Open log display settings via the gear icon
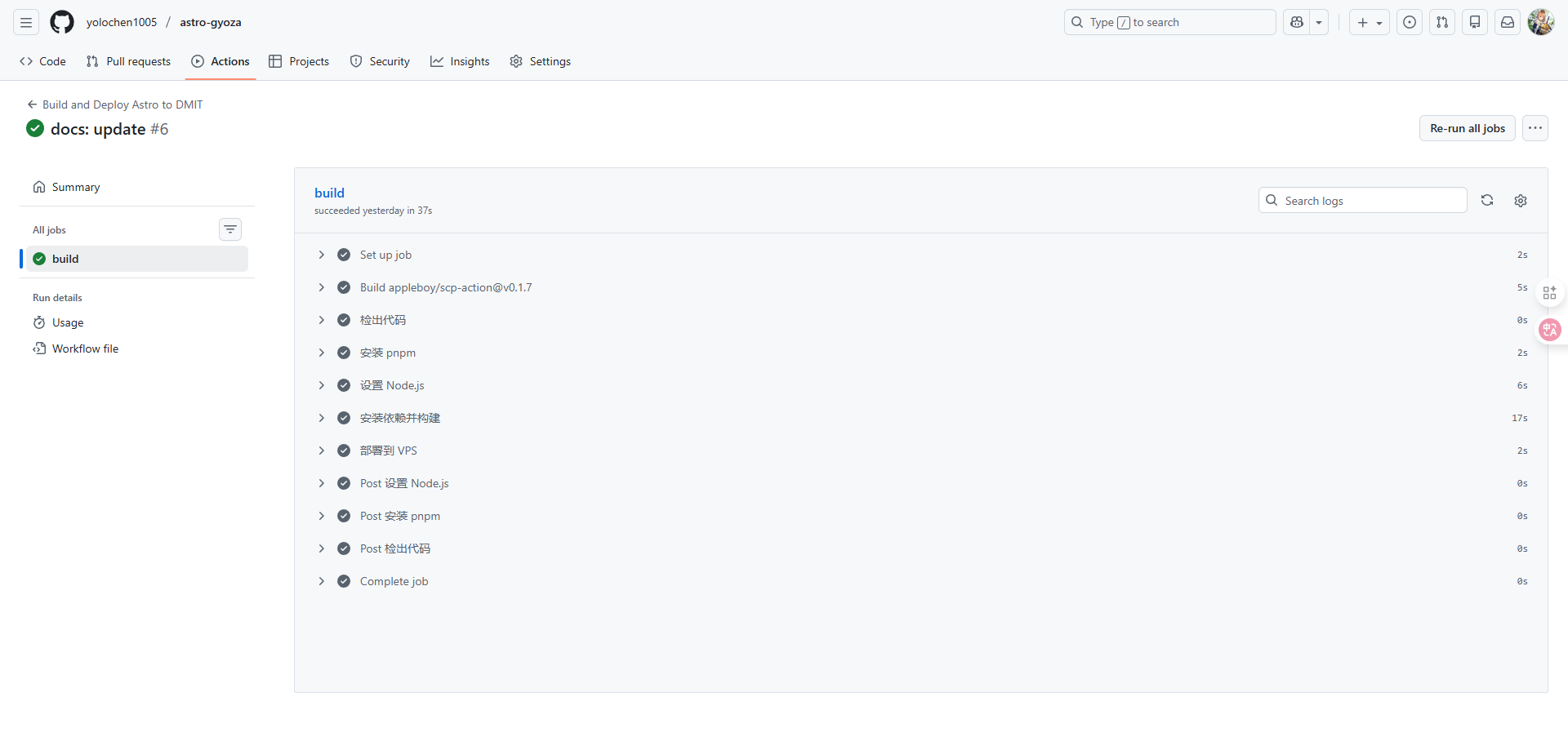 click(1521, 200)
